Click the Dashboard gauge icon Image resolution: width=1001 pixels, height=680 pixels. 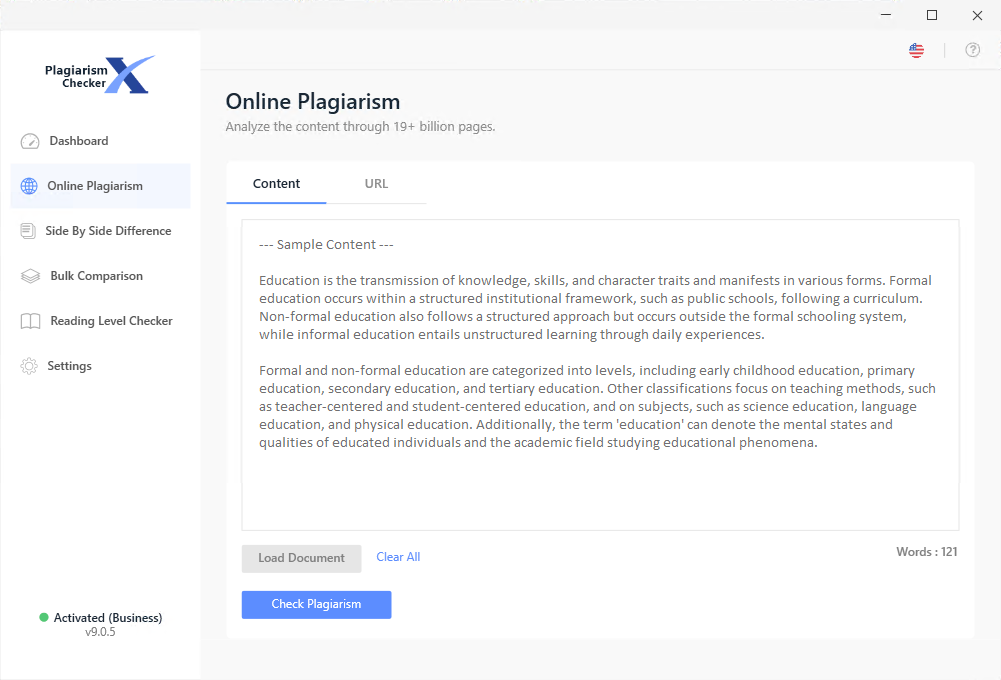[30, 141]
